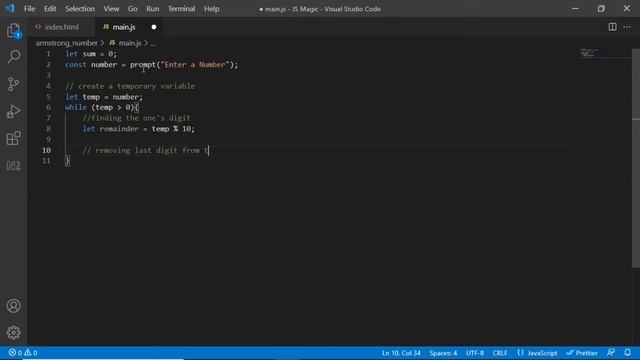
Task: Open the Extensions view
Action: (13, 138)
